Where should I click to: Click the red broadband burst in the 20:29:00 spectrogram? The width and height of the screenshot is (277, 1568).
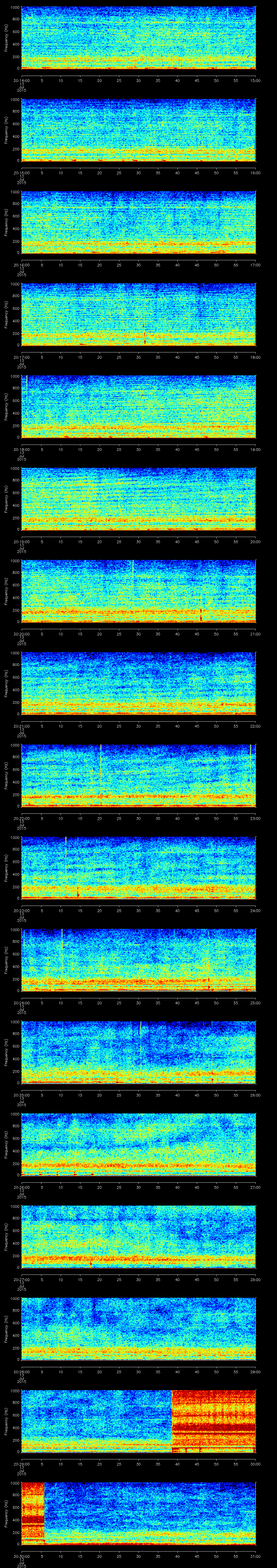214,1421
